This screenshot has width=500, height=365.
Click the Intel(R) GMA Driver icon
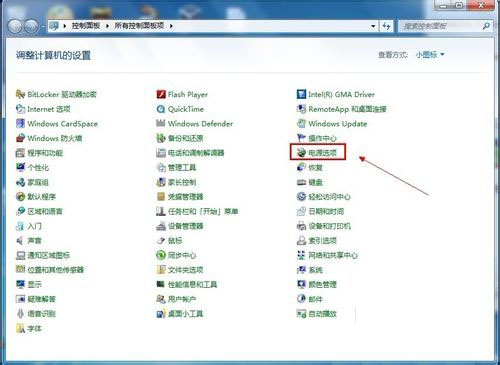[x=301, y=94]
